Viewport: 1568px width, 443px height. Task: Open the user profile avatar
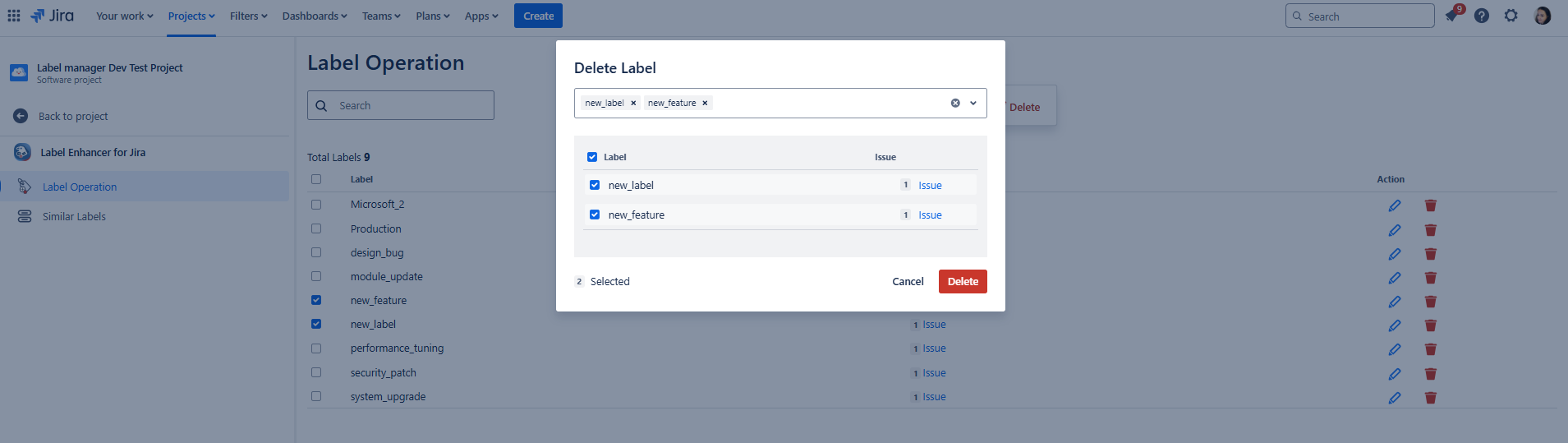1543,16
